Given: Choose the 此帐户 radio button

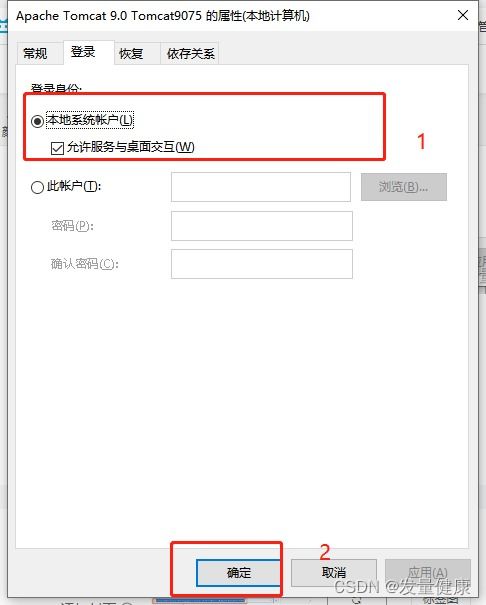Looking at the screenshot, I should click(x=37, y=188).
